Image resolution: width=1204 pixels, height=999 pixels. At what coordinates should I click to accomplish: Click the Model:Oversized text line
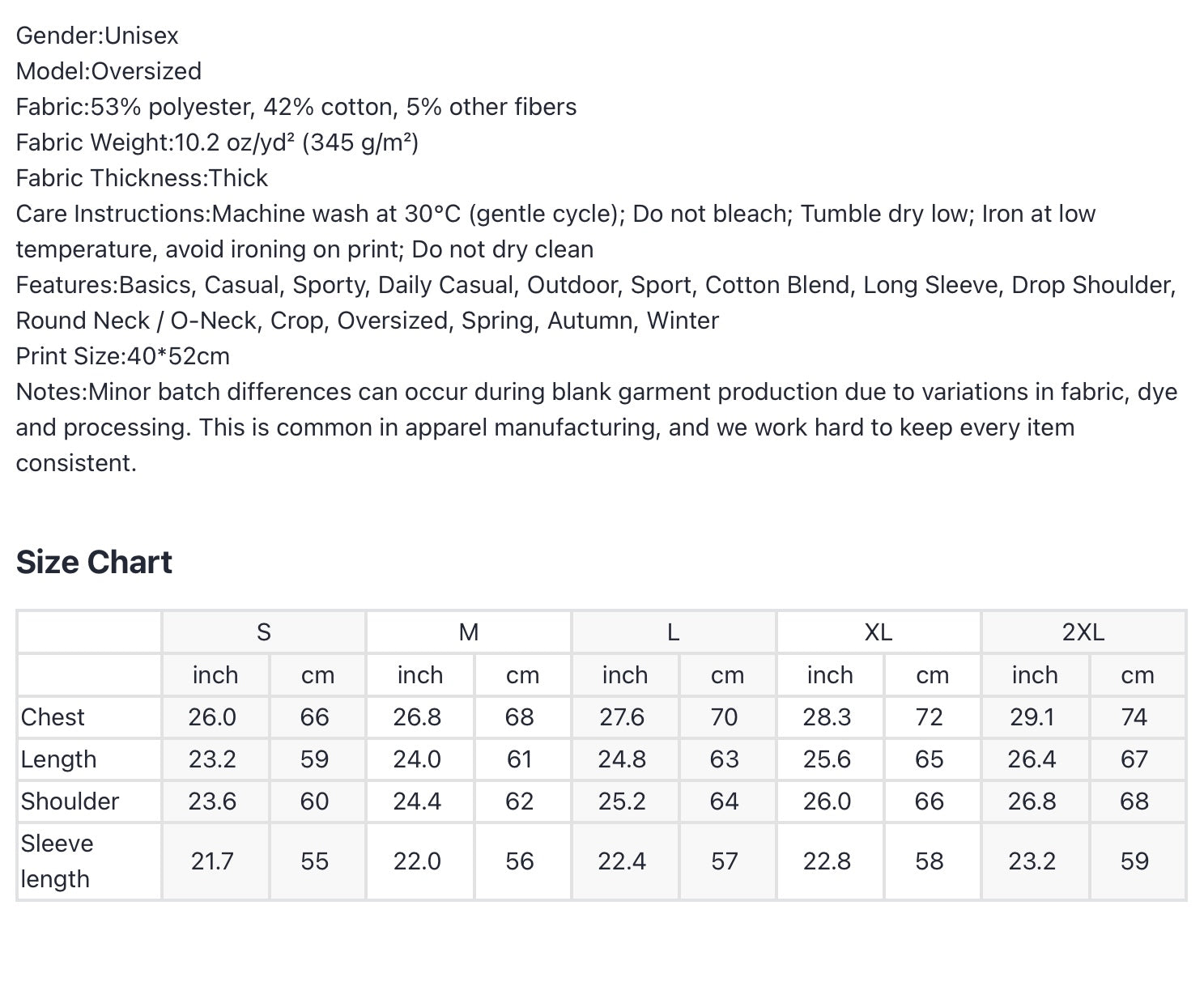click(x=108, y=71)
